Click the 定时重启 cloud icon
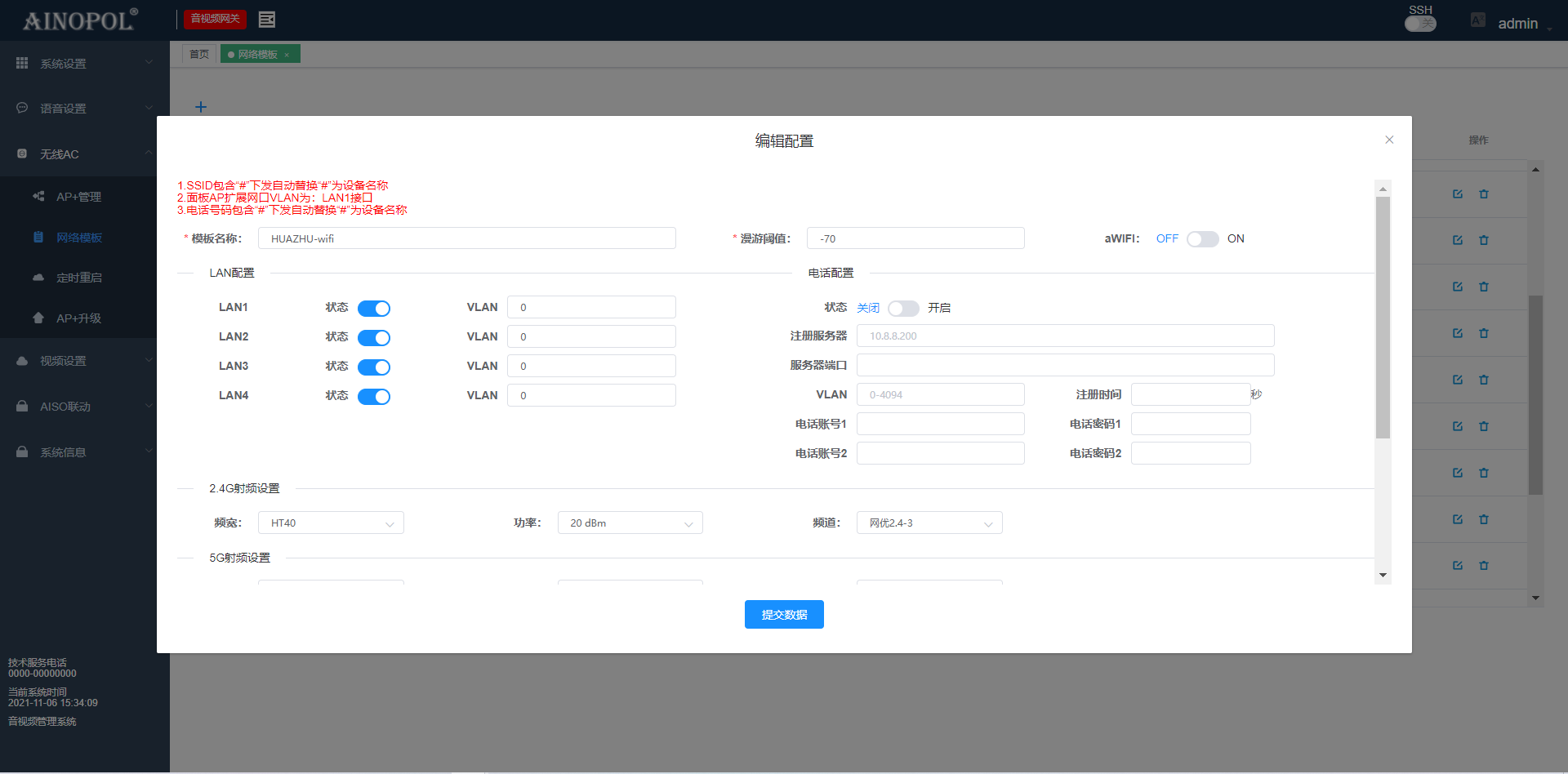This screenshot has height=774, width=1568. (38, 278)
